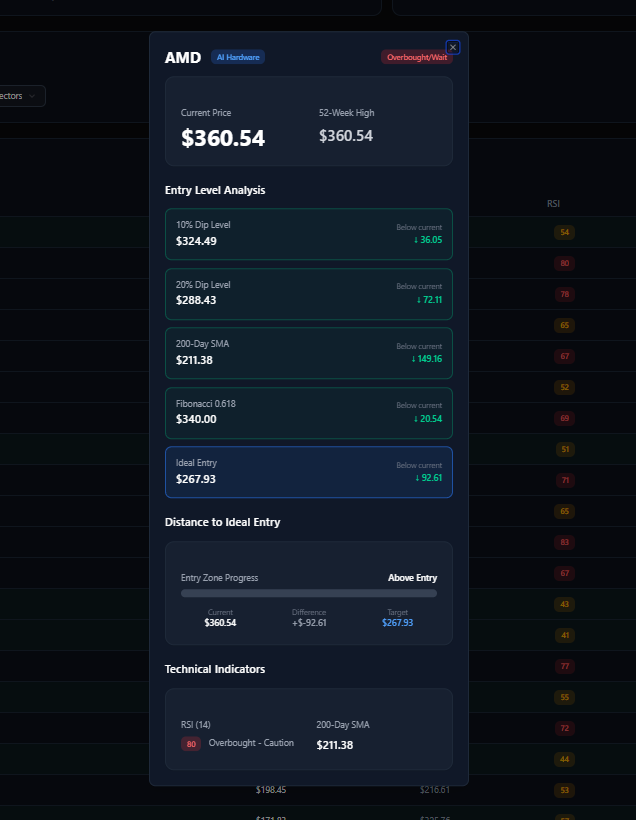Click the RSI 71 badge in background table
636x820 pixels.
(565, 481)
